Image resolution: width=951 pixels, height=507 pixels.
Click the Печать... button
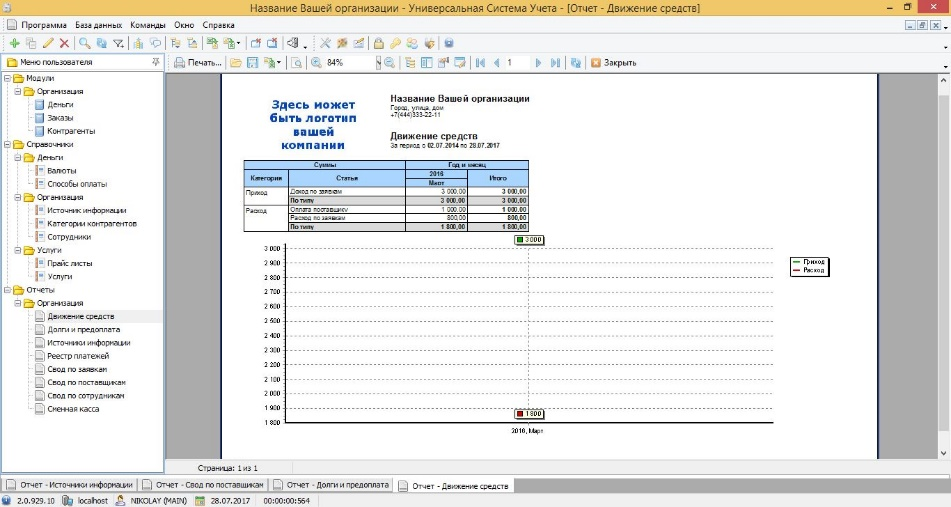pyautogui.click(x=198, y=62)
